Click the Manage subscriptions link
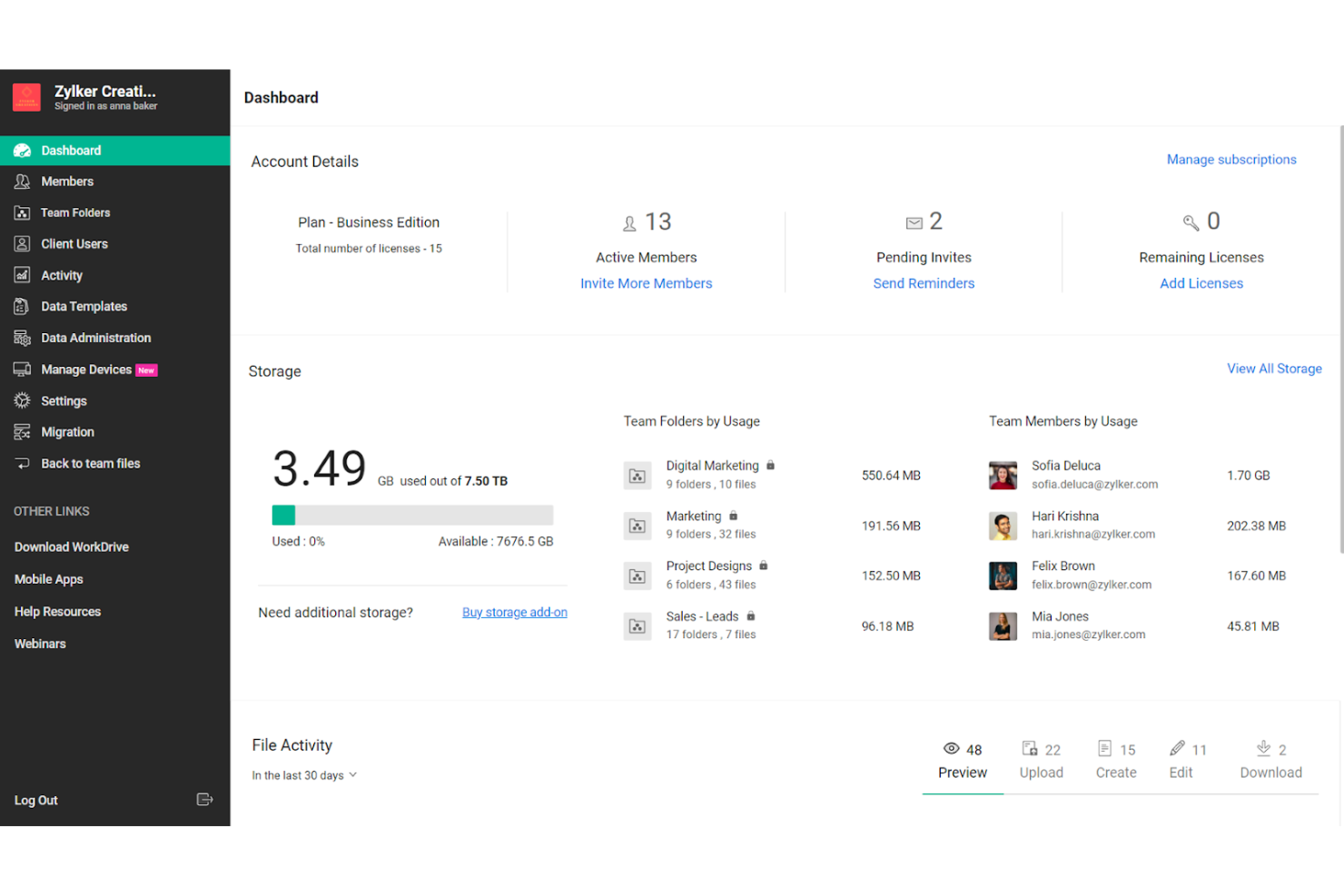Image resolution: width=1344 pixels, height=896 pixels. click(x=1231, y=159)
